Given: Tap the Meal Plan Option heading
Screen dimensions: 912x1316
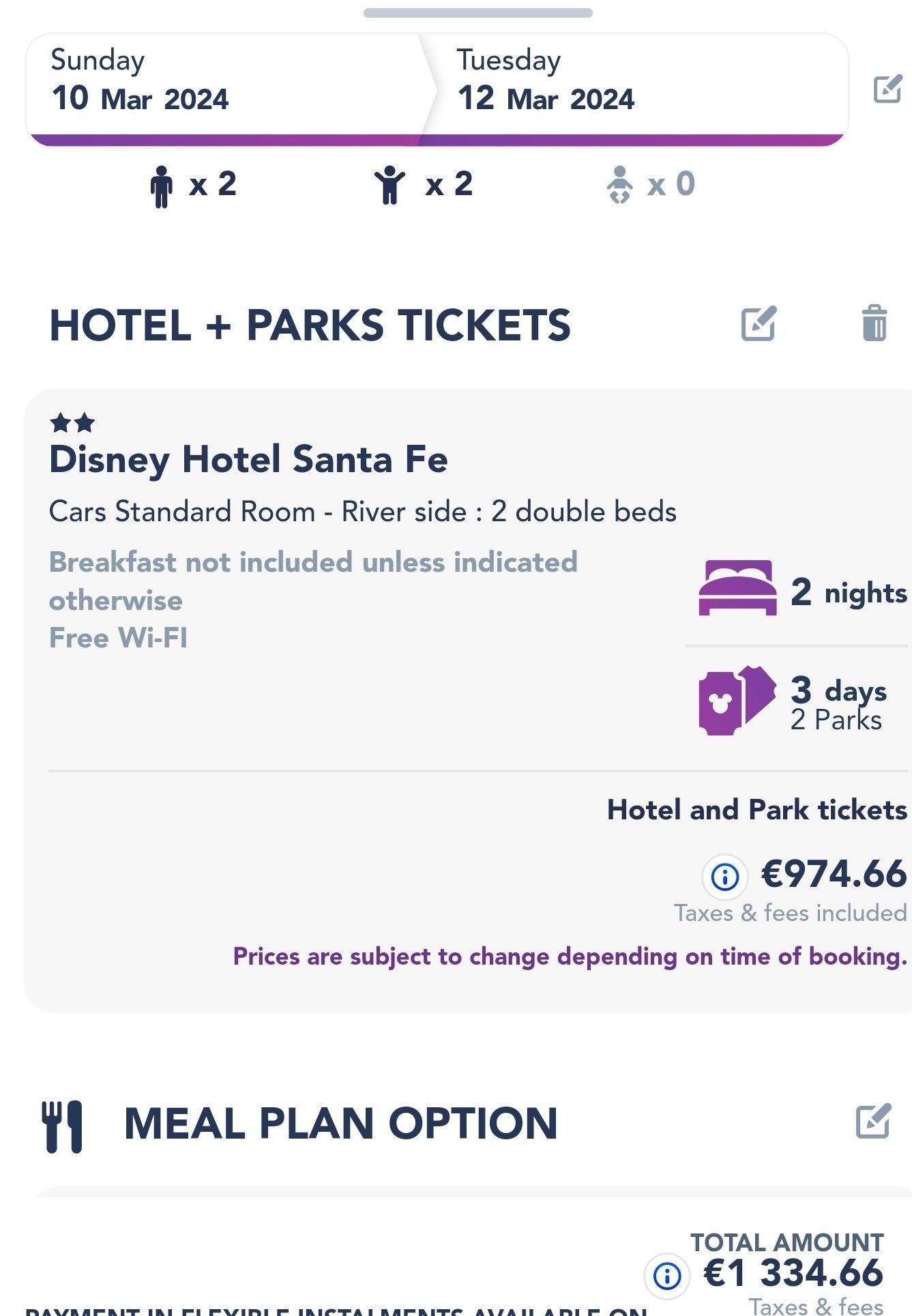Looking at the screenshot, I should (x=340, y=1124).
